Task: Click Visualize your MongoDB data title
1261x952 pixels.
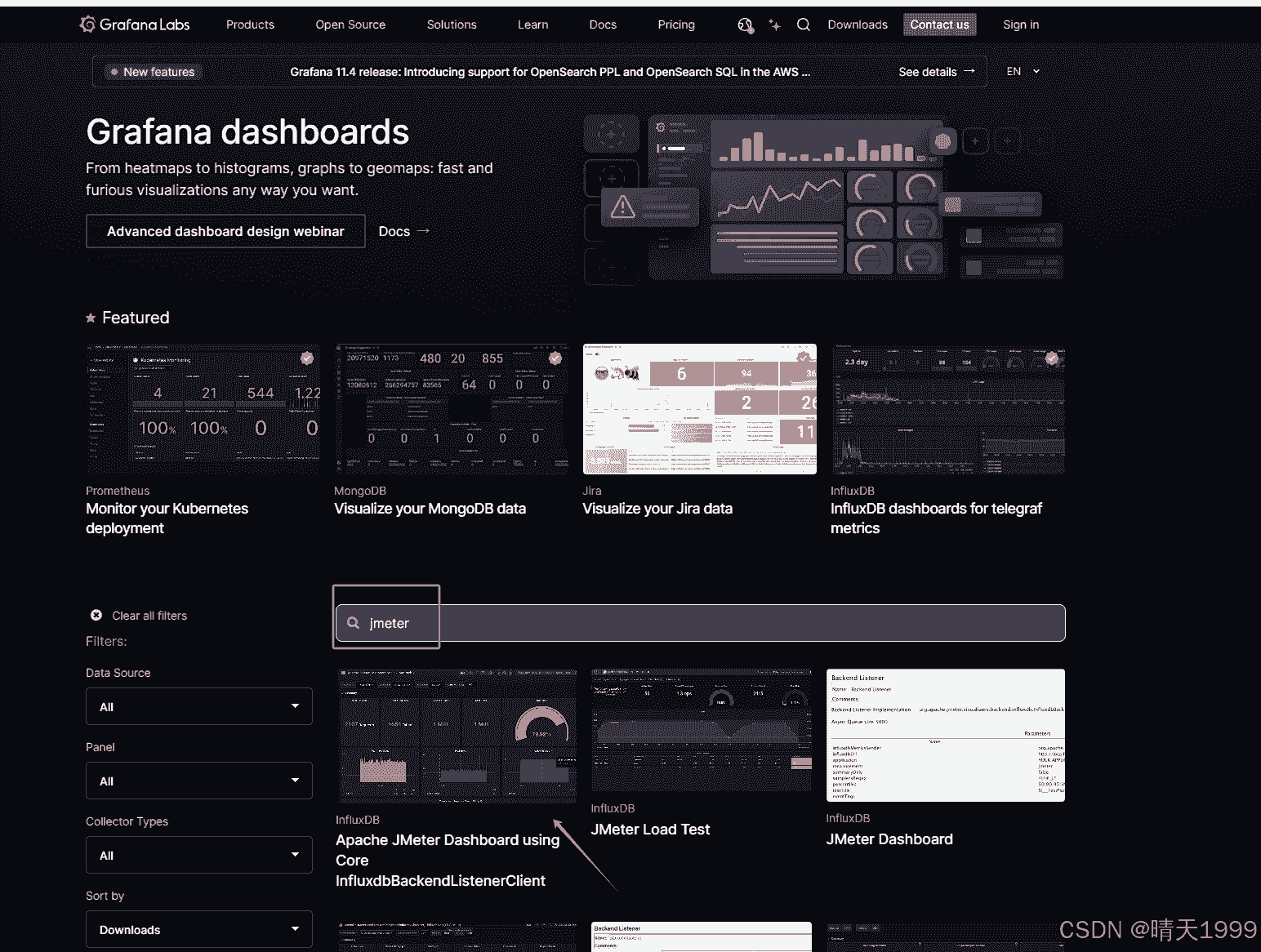Action: 430,509
